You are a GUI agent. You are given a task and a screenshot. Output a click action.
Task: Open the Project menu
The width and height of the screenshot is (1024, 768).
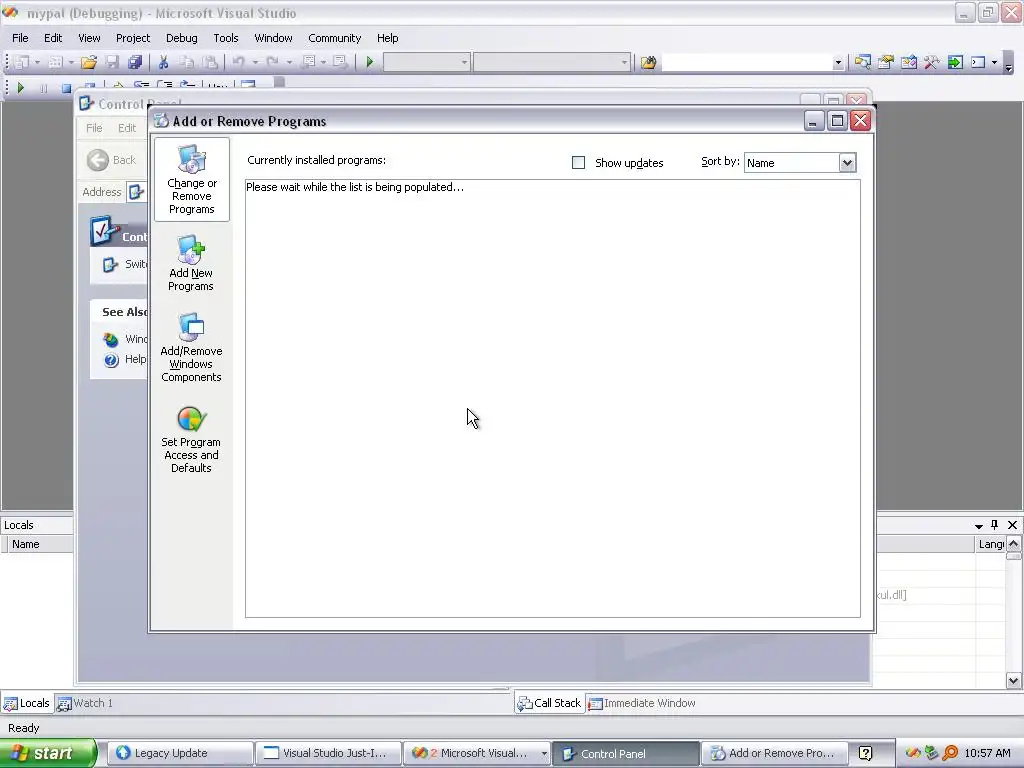point(133,38)
